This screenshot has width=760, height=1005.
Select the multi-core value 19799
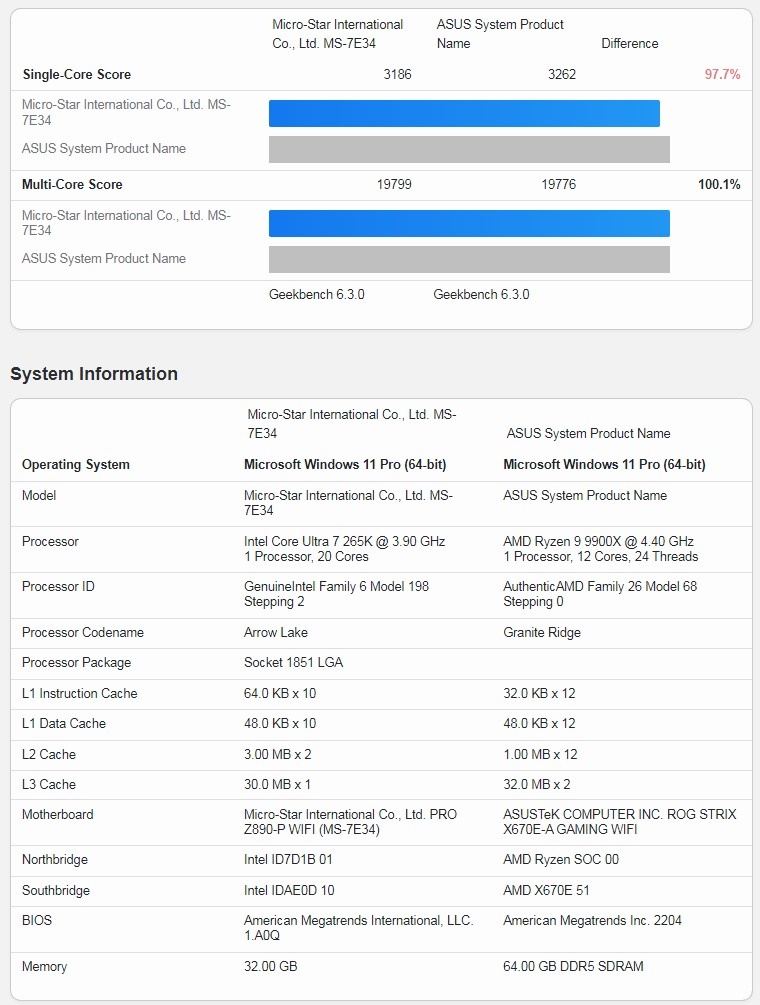click(x=394, y=185)
